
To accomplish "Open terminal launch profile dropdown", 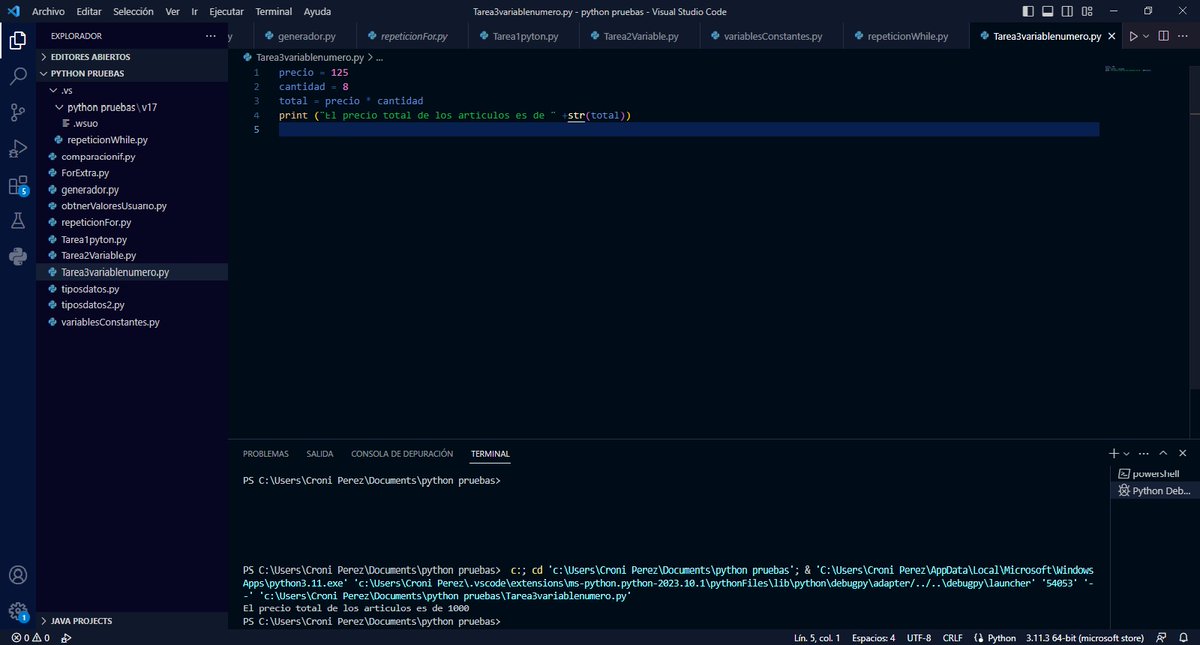I will tap(1127, 453).
